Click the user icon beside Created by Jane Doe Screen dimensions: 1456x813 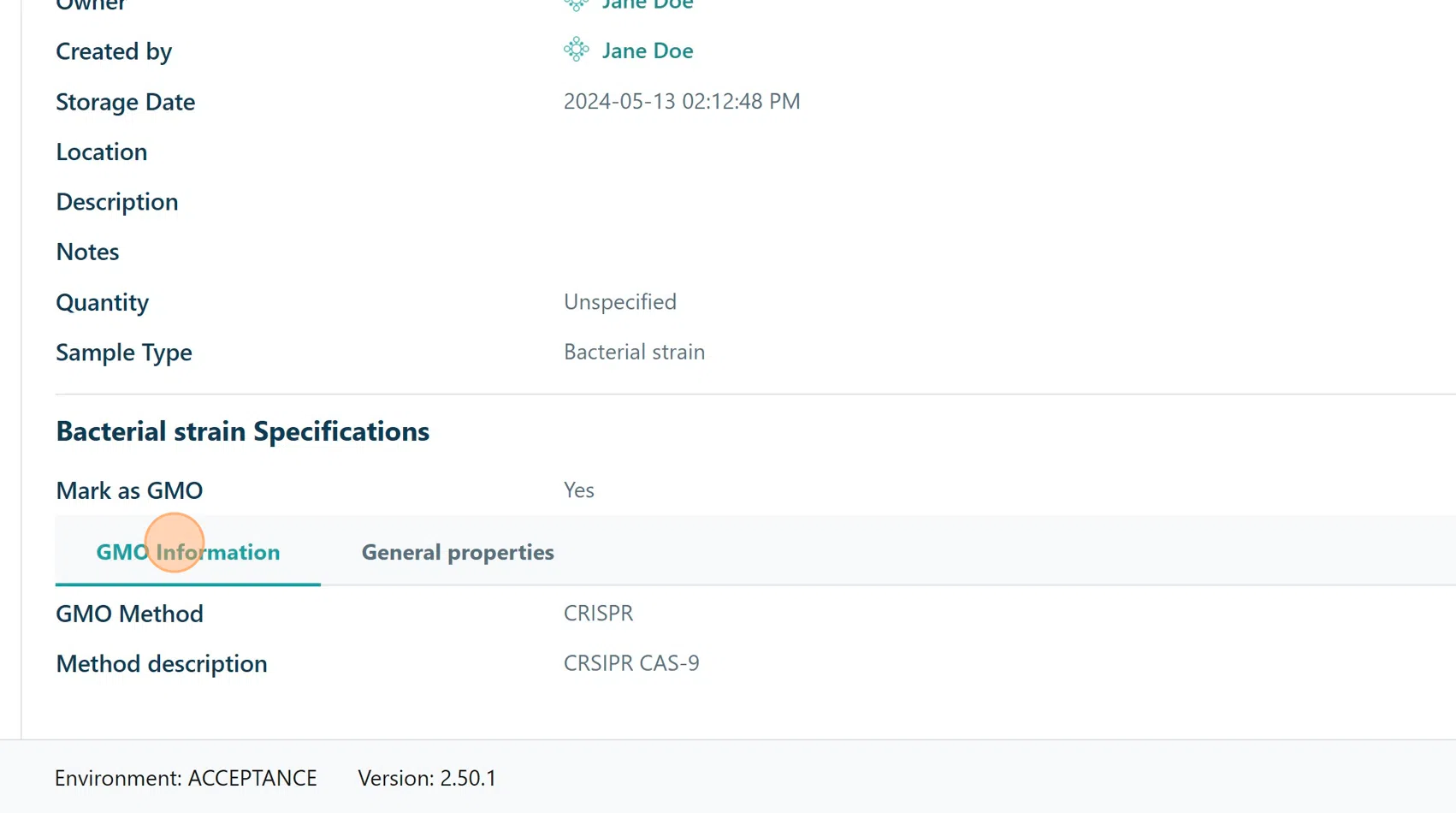point(576,50)
